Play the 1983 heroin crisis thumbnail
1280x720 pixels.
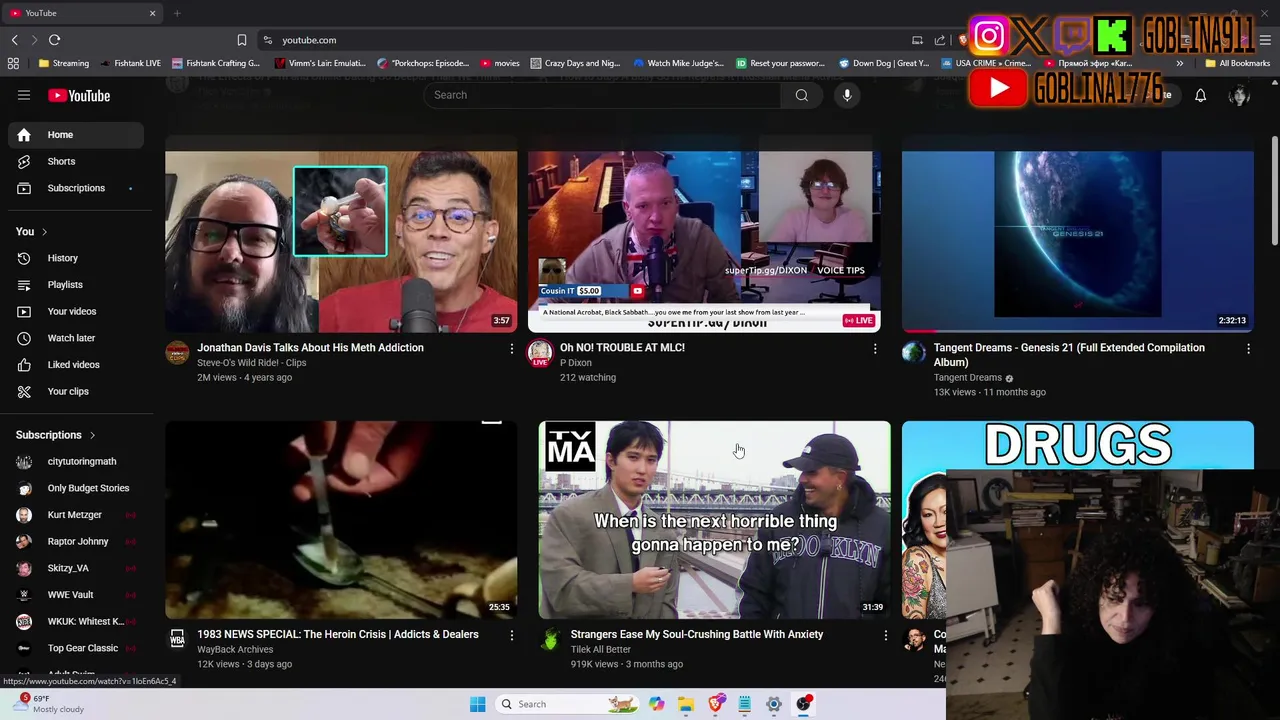[341, 520]
